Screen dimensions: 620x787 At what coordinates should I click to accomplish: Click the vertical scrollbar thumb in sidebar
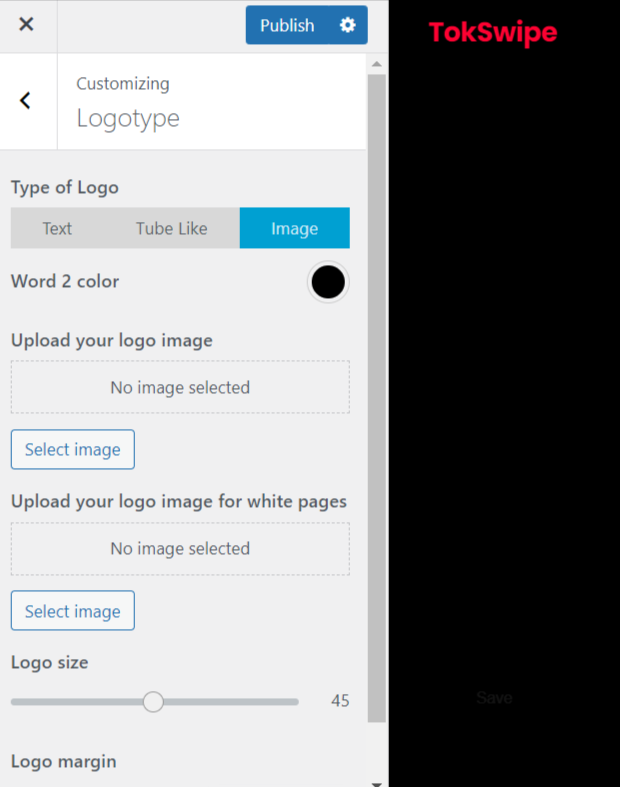click(x=377, y=400)
